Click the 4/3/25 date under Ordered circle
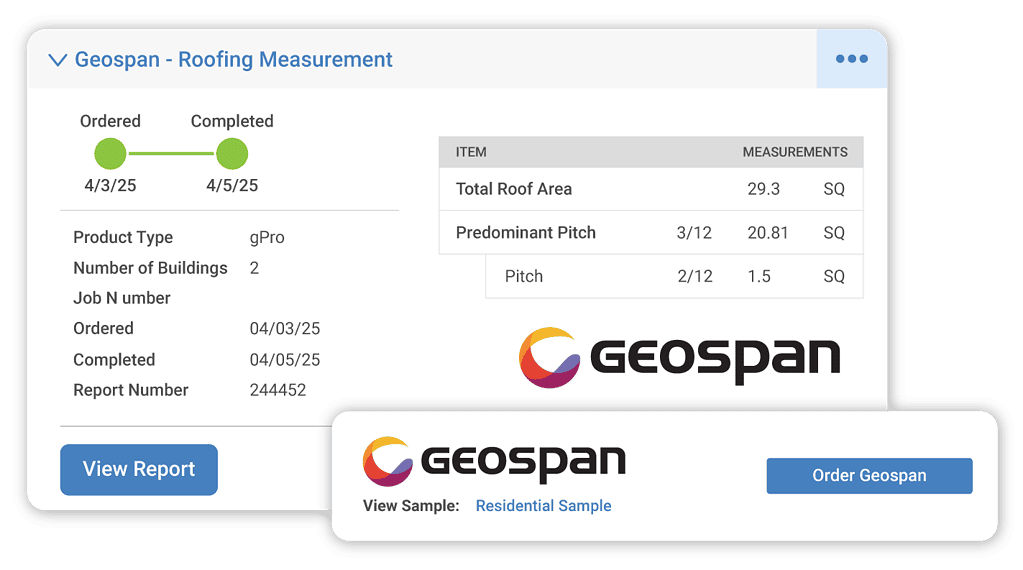This screenshot has height=570, width=1023. (x=110, y=186)
